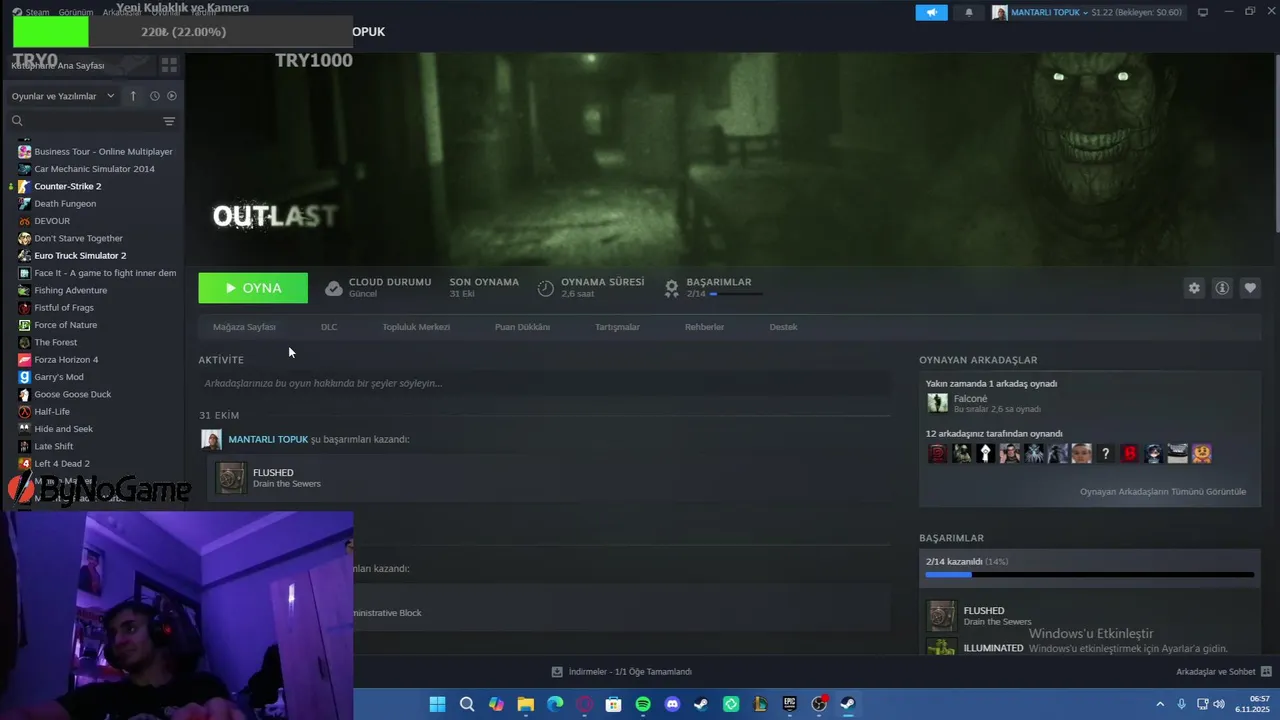Click the game info icon
Screen dimensions: 1280x720
point(1222,288)
